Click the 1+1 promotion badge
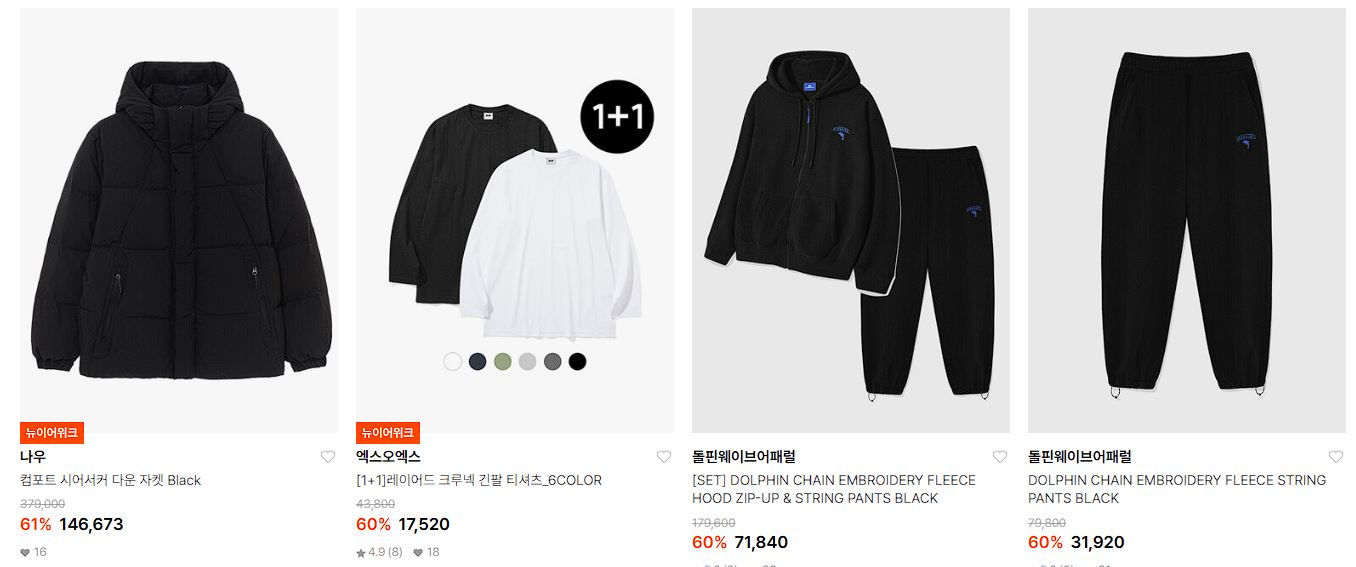 (x=617, y=117)
